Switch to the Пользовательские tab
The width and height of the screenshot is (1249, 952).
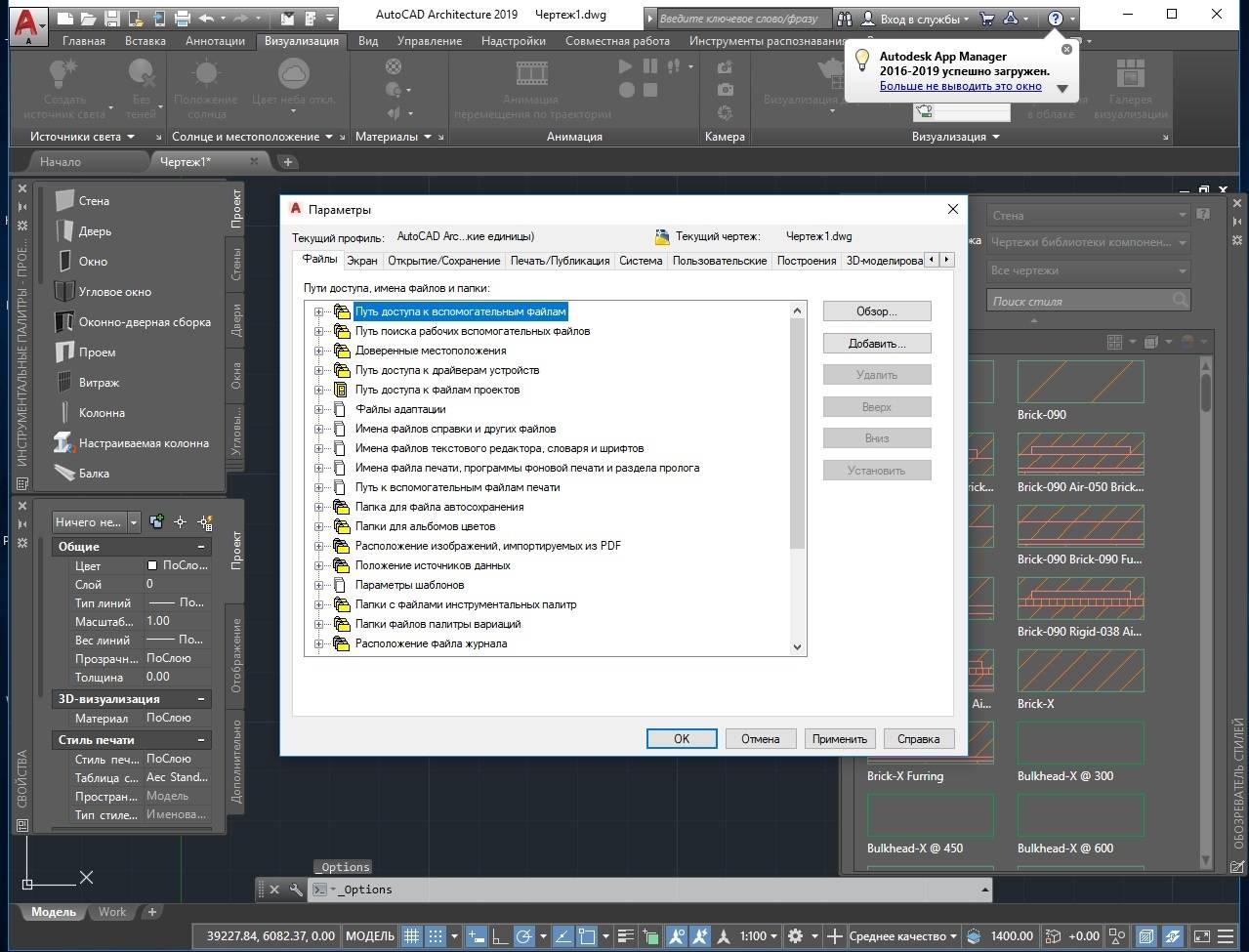point(720,261)
